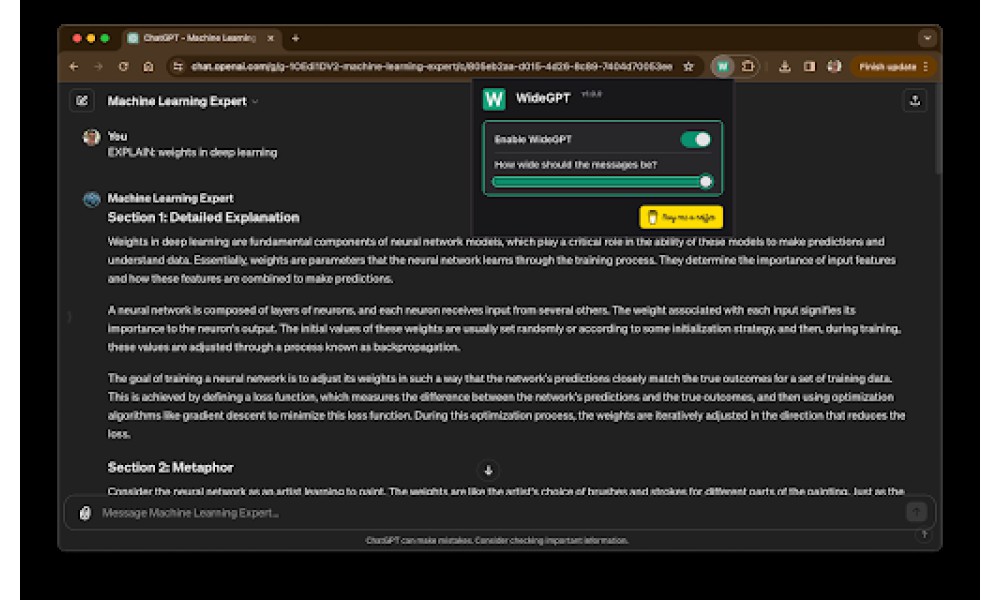Open a new browser tab

(295, 38)
